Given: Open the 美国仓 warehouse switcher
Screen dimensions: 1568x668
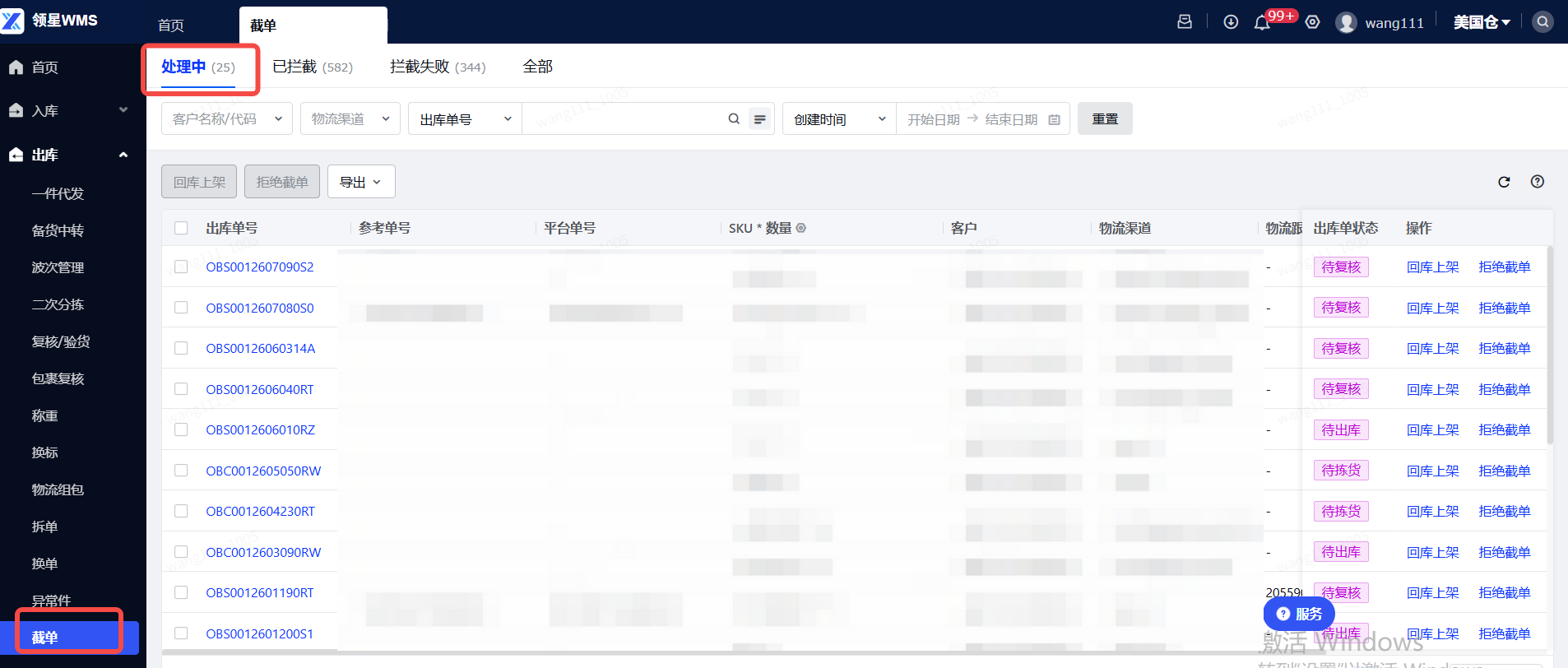Looking at the screenshot, I should click(x=1482, y=22).
